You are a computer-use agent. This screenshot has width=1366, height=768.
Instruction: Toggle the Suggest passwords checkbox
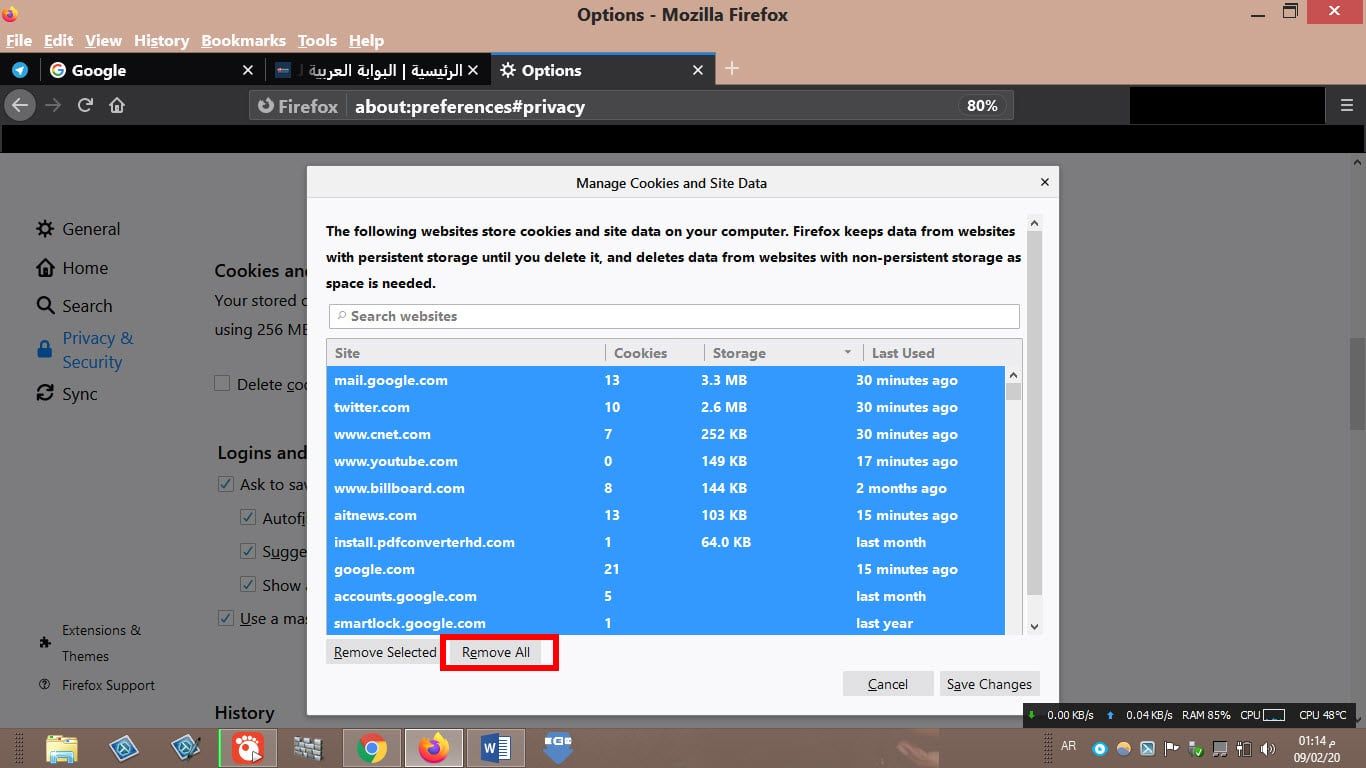point(248,551)
